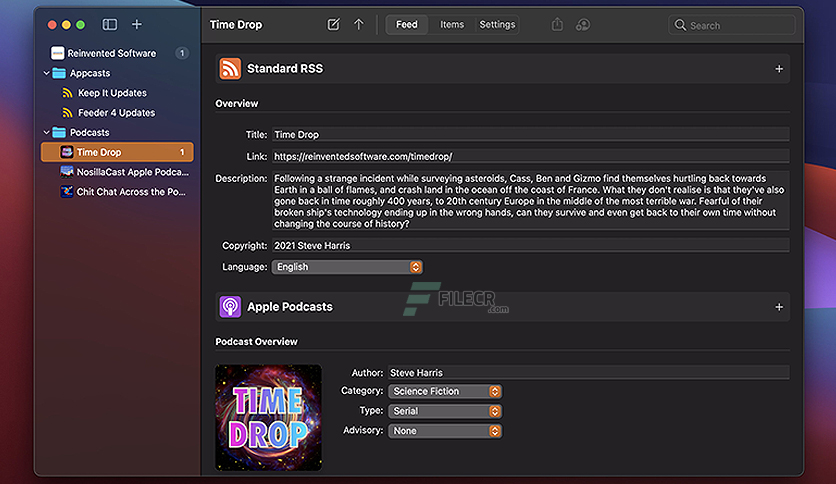Add a field to Standard RSS section
836x484 pixels.
tap(779, 69)
